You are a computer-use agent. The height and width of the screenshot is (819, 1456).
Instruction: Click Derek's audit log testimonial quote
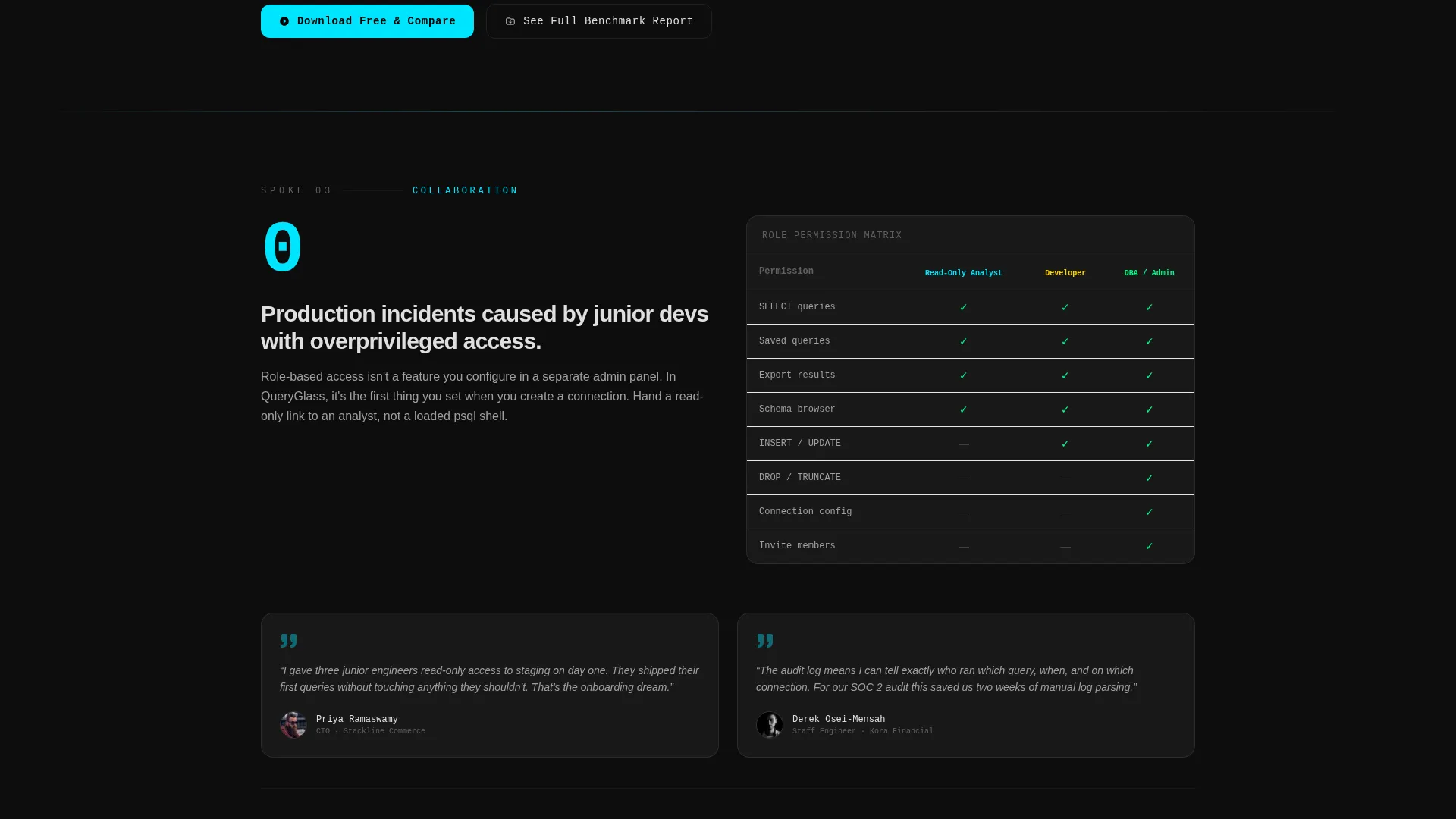tap(946, 679)
